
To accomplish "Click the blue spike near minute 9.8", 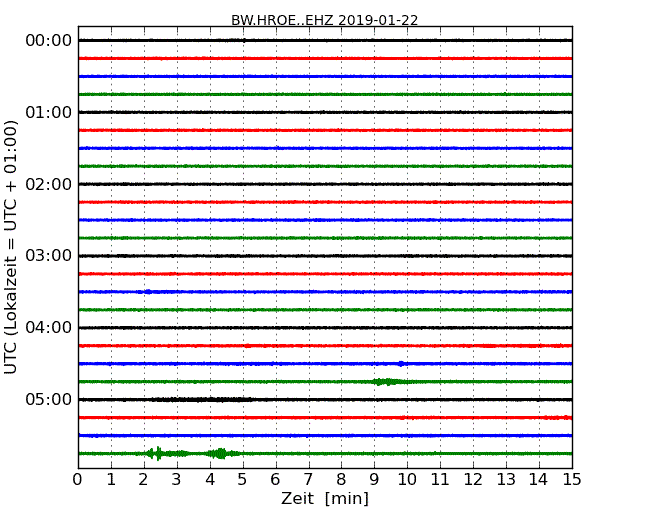I will click(401, 364).
